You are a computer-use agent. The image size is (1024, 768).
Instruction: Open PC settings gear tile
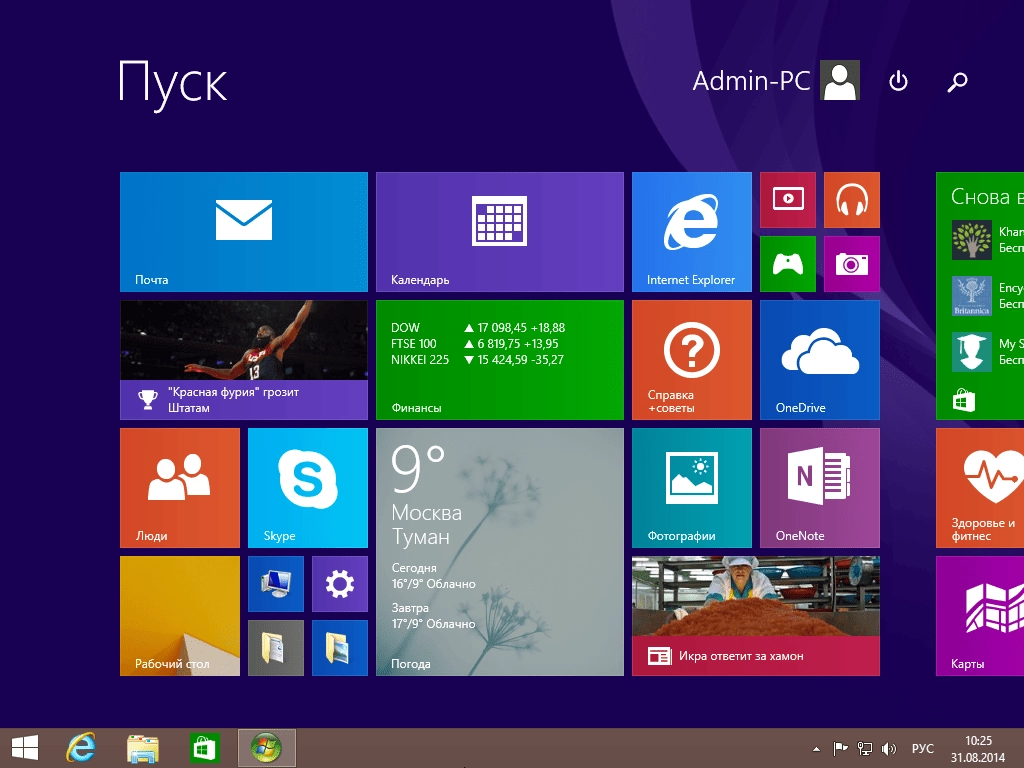coord(340,584)
